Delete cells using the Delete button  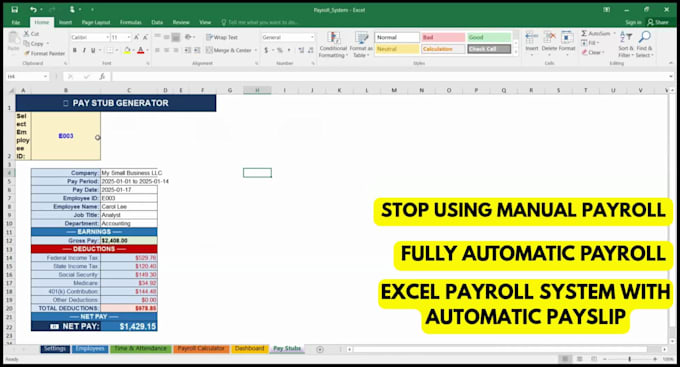pos(549,43)
